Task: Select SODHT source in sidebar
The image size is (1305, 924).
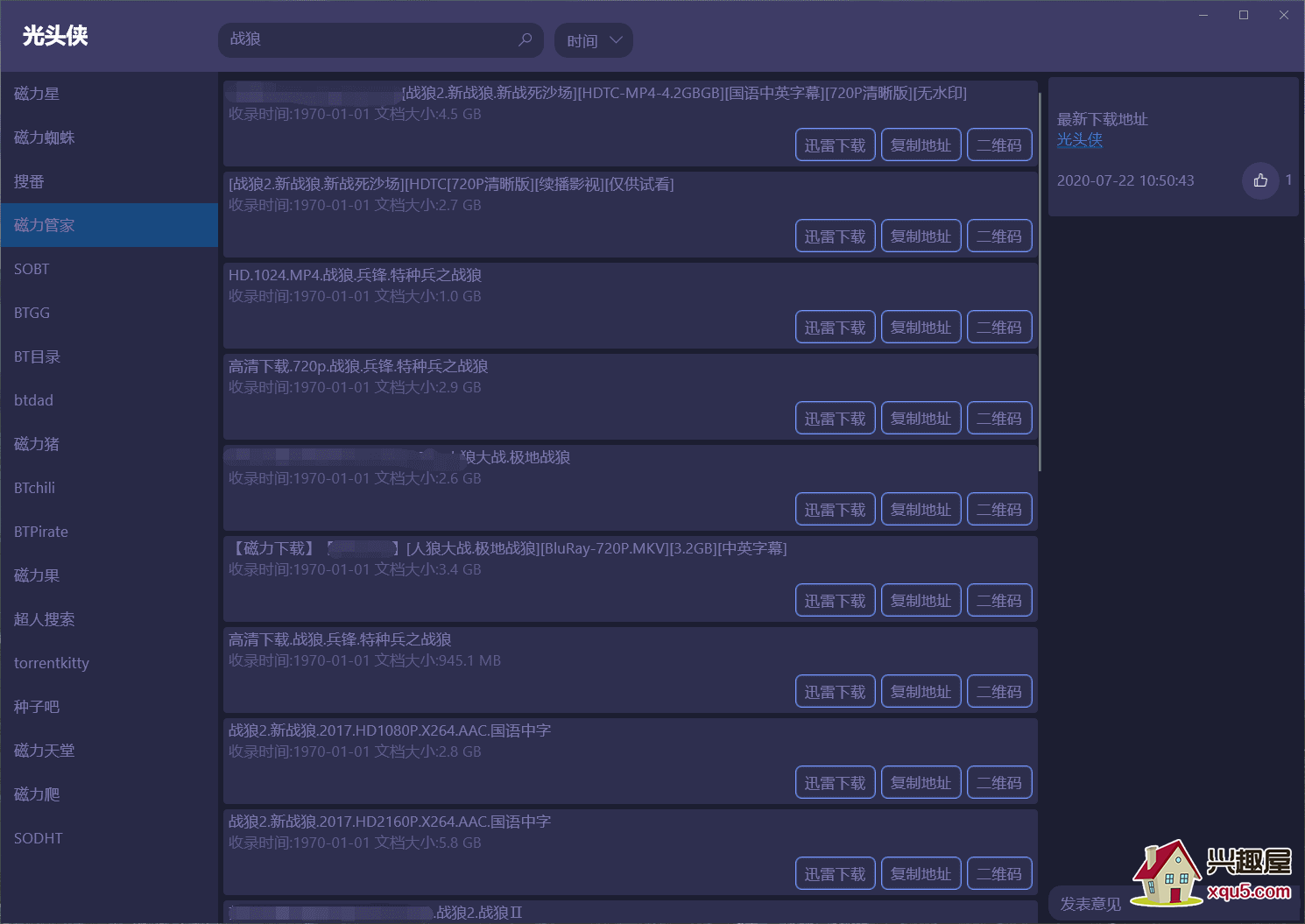Action: [109, 838]
